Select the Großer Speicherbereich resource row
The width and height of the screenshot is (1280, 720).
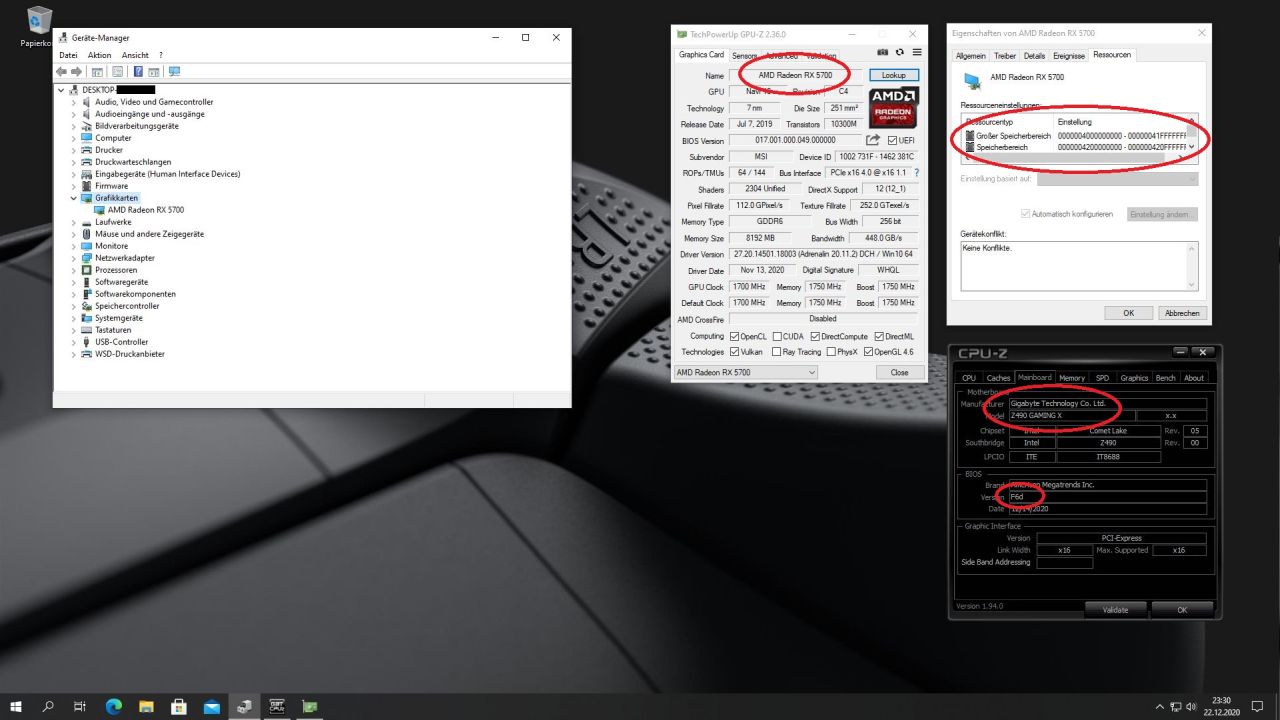pyautogui.click(x=1075, y=135)
